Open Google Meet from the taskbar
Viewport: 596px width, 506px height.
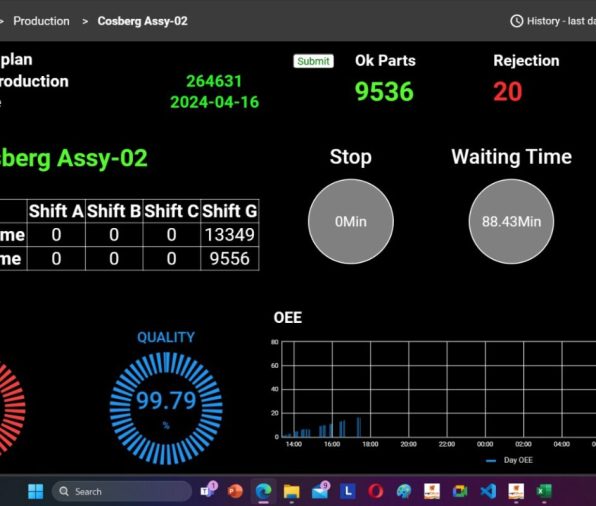(x=460, y=491)
